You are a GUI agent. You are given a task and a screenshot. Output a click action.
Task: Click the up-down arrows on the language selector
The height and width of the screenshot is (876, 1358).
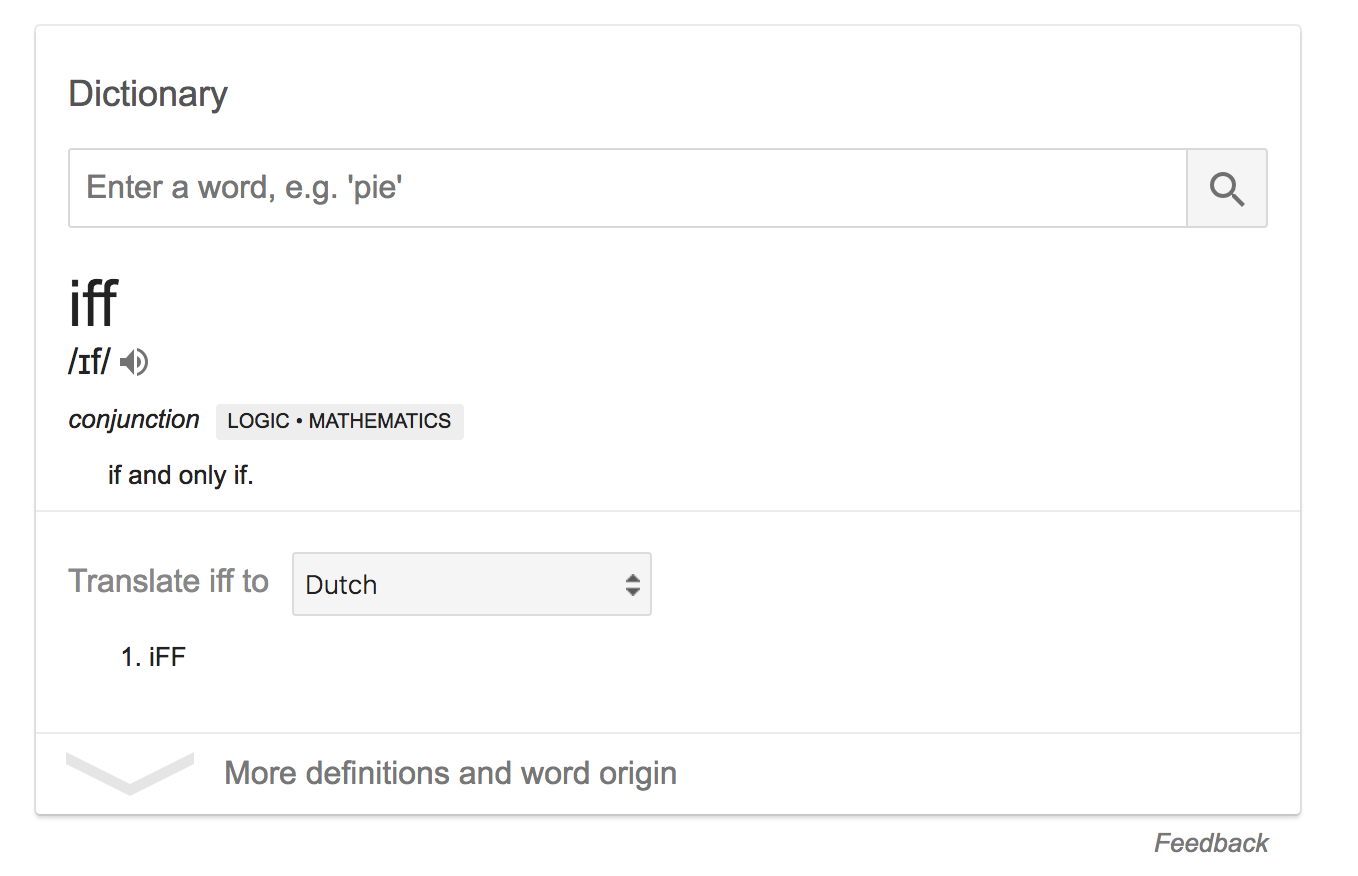632,584
